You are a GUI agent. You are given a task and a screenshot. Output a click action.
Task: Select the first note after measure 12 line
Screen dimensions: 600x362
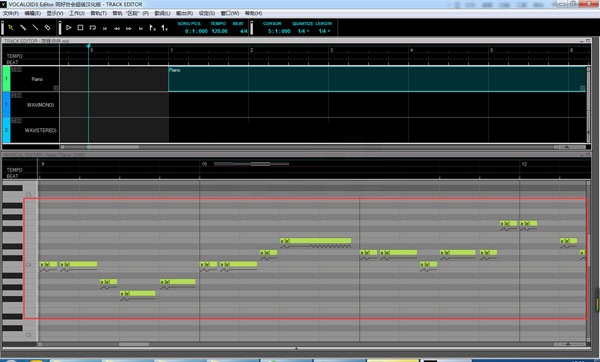tap(528, 223)
